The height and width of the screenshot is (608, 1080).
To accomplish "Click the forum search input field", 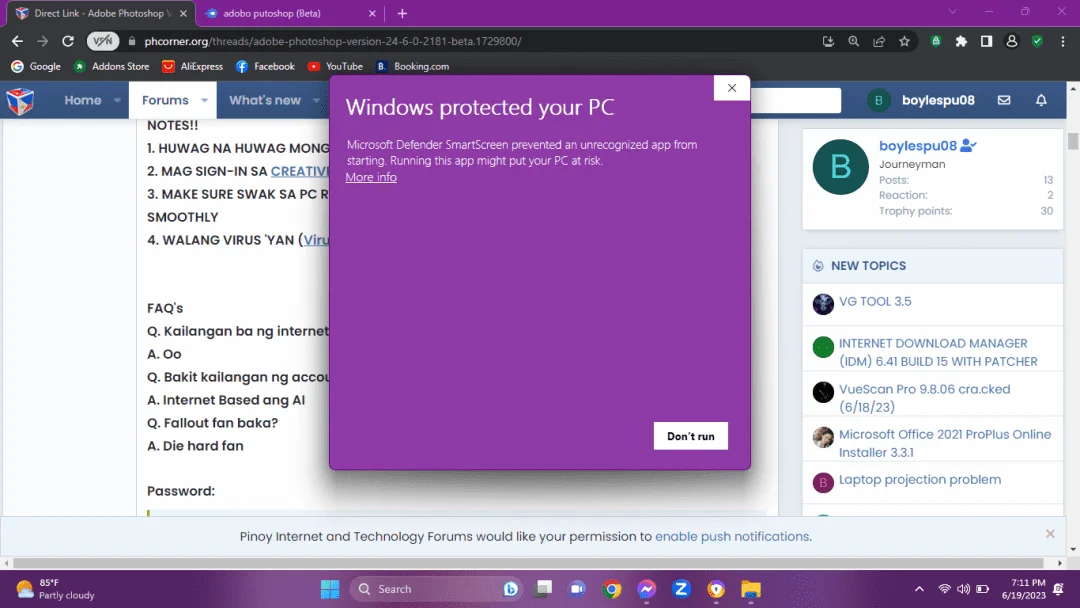I will [x=796, y=101].
